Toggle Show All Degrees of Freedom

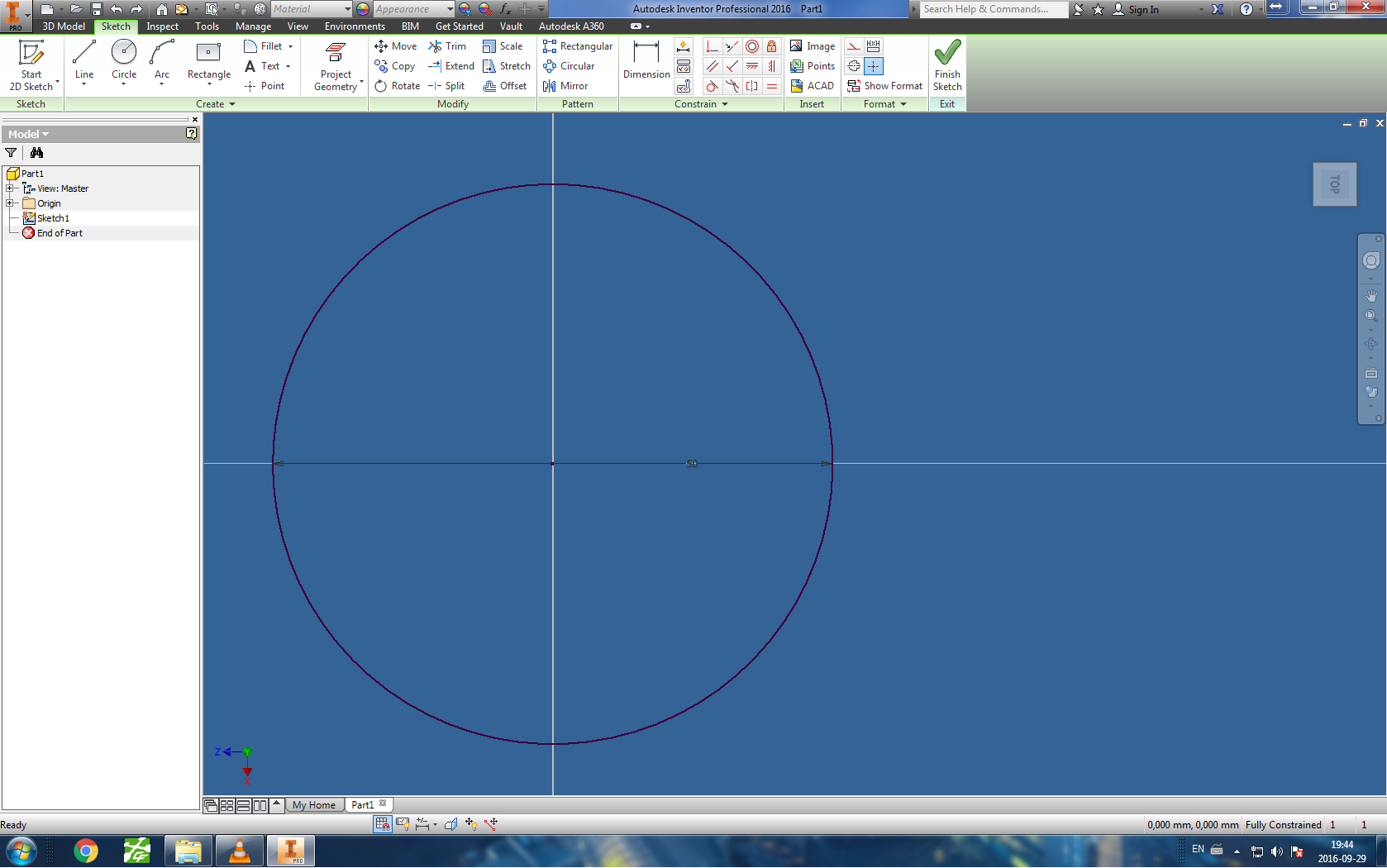[471, 824]
